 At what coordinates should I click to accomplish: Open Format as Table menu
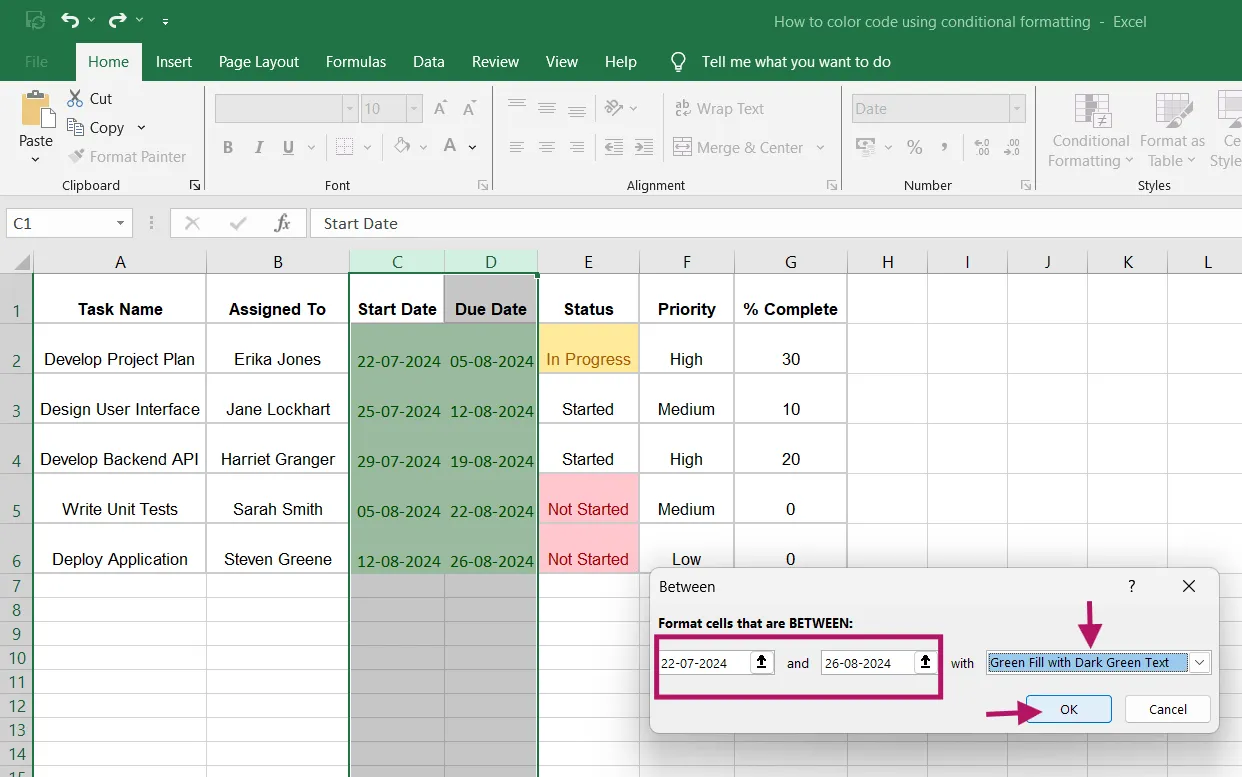coord(1172,131)
